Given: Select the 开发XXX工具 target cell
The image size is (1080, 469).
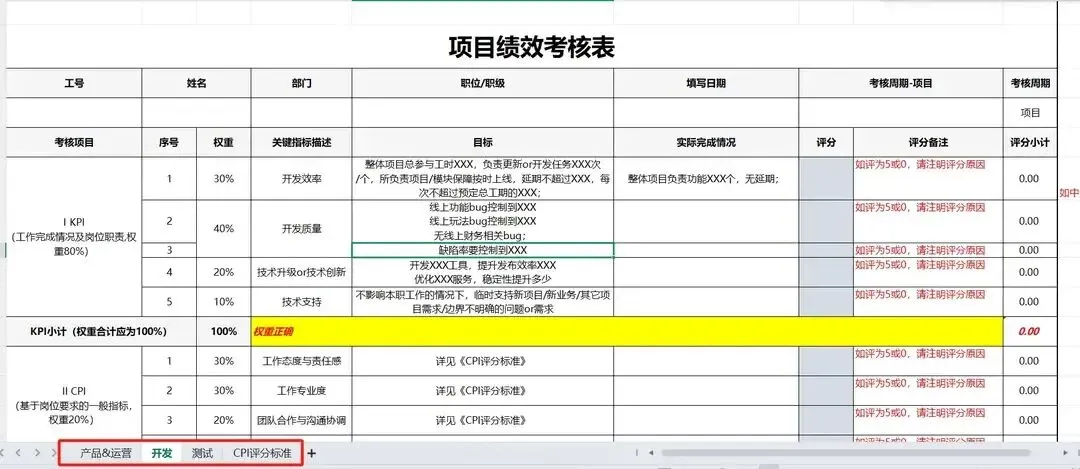Looking at the screenshot, I should pyautogui.click(x=483, y=272).
